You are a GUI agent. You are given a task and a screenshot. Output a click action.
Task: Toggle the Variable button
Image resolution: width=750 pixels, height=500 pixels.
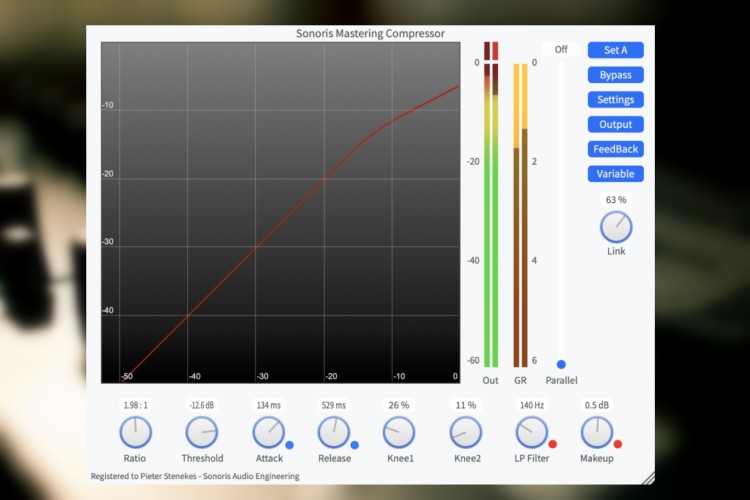tap(615, 174)
